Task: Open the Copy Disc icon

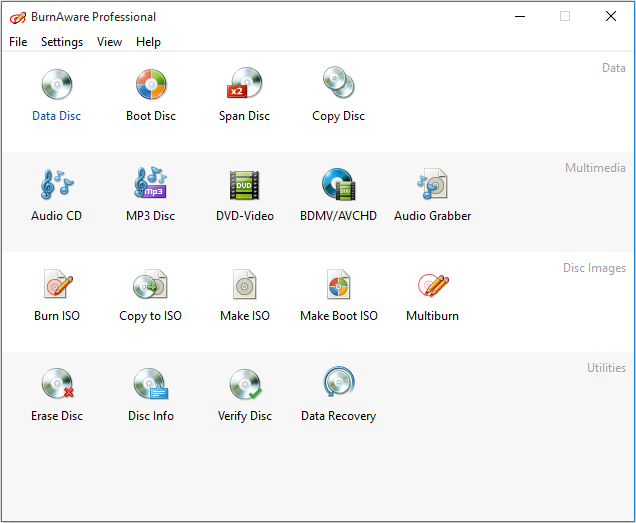Action: tap(338, 83)
